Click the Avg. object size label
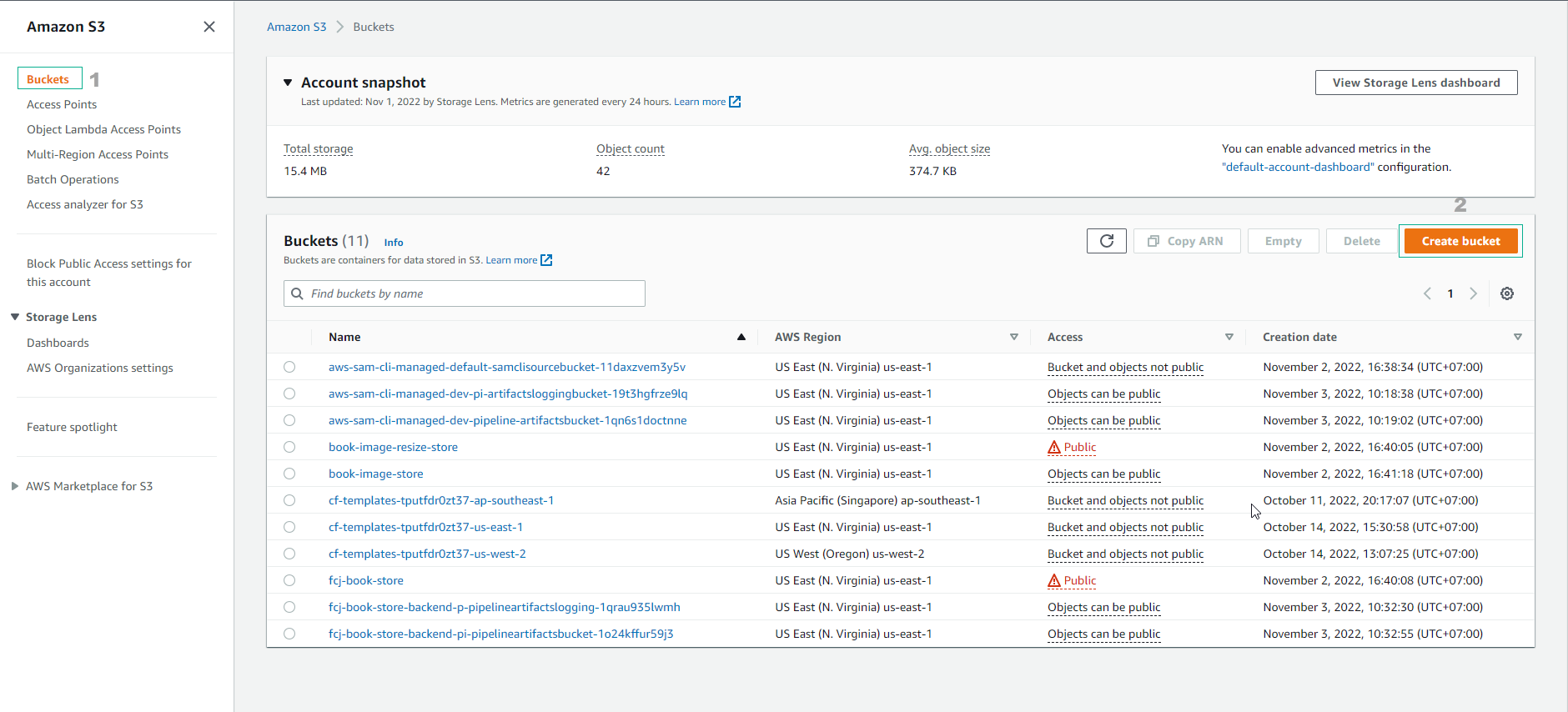 [x=950, y=149]
